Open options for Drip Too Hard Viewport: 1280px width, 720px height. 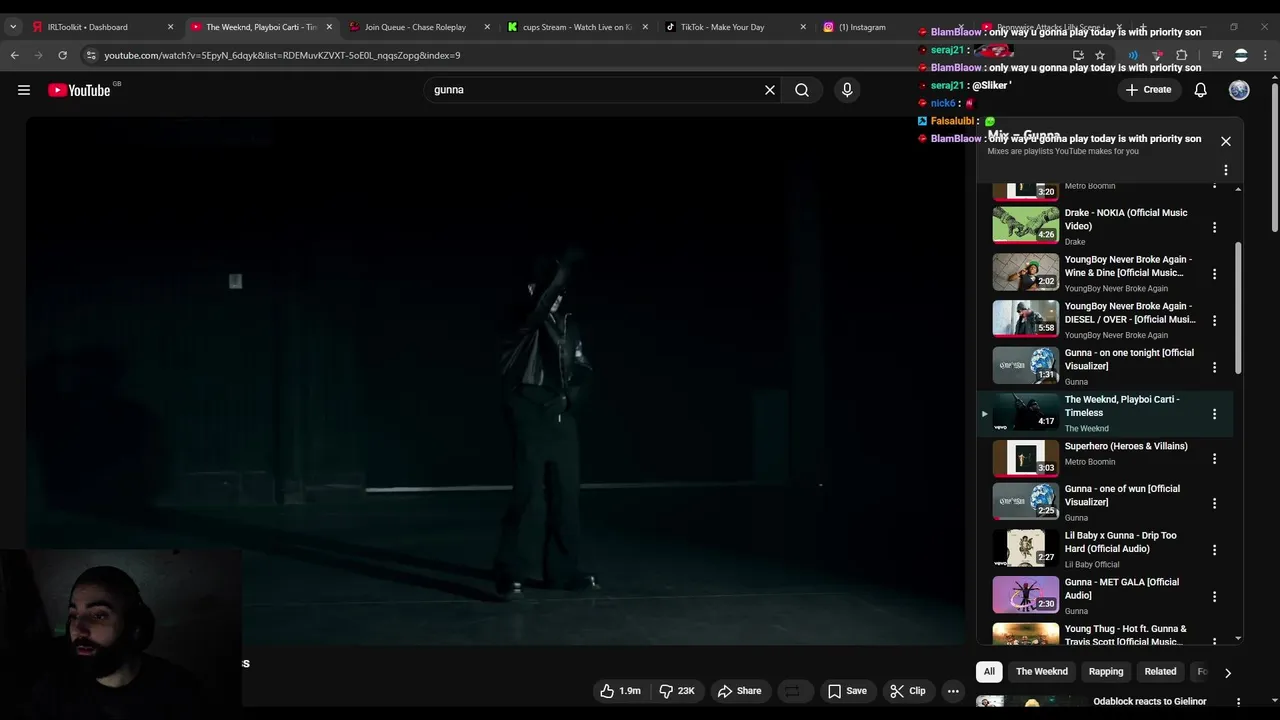pos(1215,550)
